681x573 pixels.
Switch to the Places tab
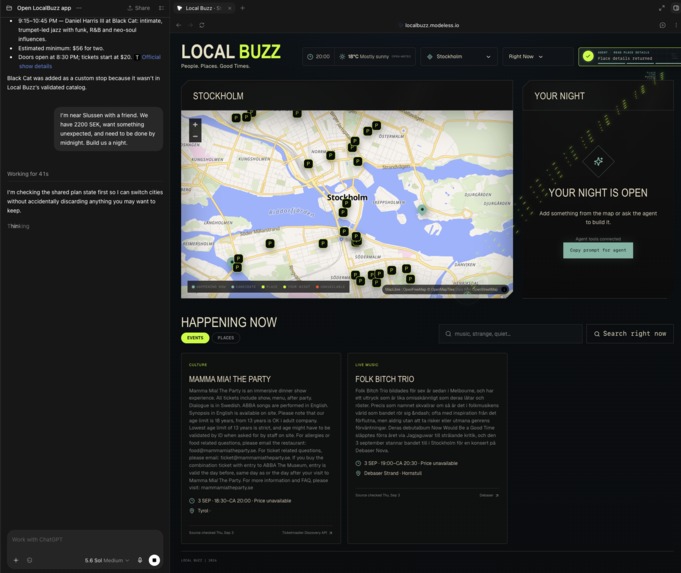(225, 338)
